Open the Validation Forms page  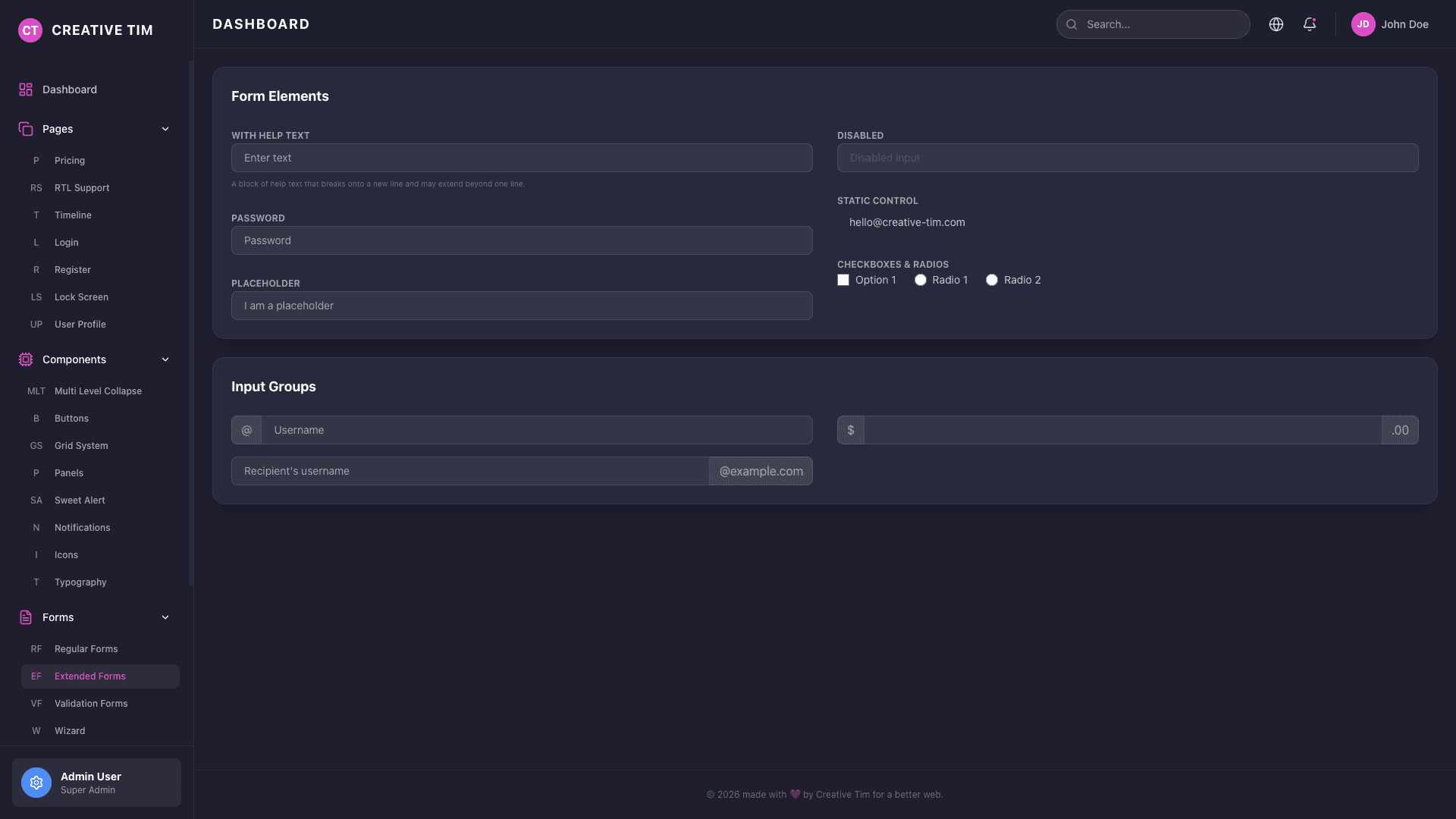pyautogui.click(x=91, y=703)
